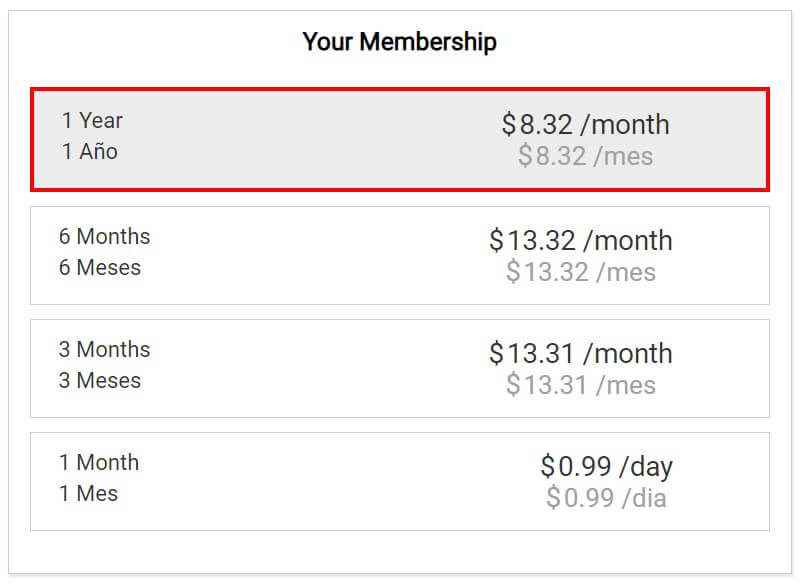The height and width of the screenshot is (584, 800).
Task: Click the grey $13.31 /mes text
Action: click(x=581, y=385)
